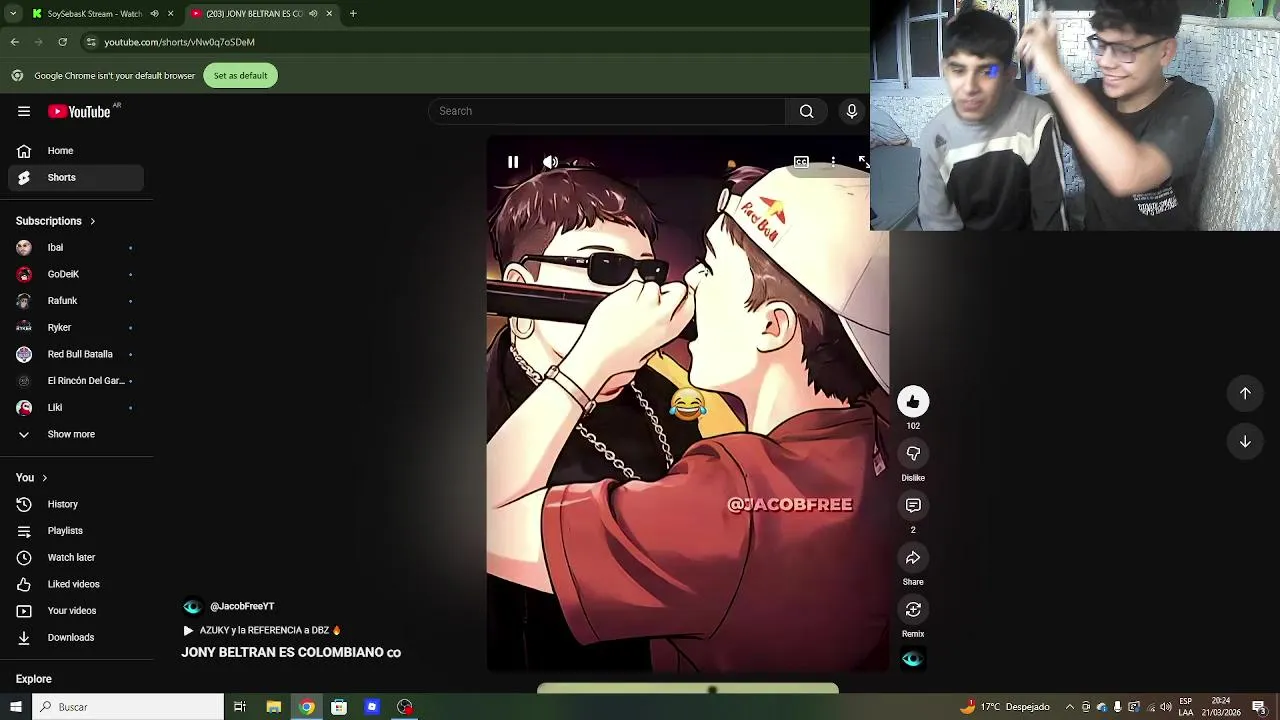This screenshot has width=1280, height=720.
Task: Open the 20:24 clock calendar
Action: 1220,707
